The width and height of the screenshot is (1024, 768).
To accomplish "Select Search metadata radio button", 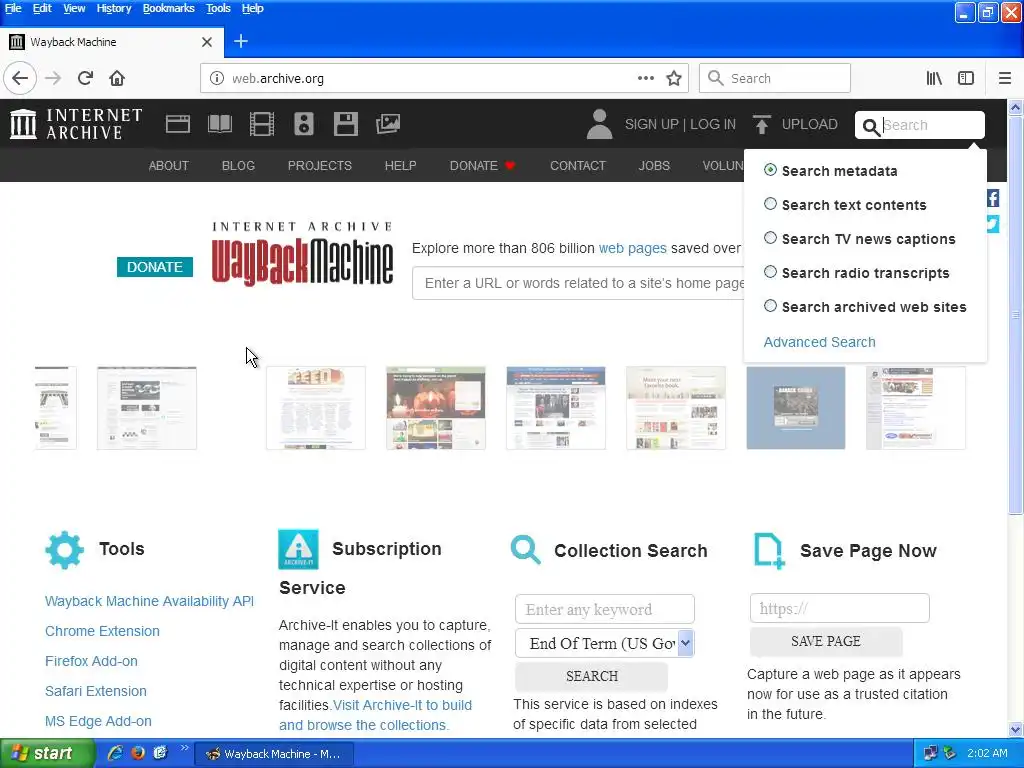I will pos(771,170).
